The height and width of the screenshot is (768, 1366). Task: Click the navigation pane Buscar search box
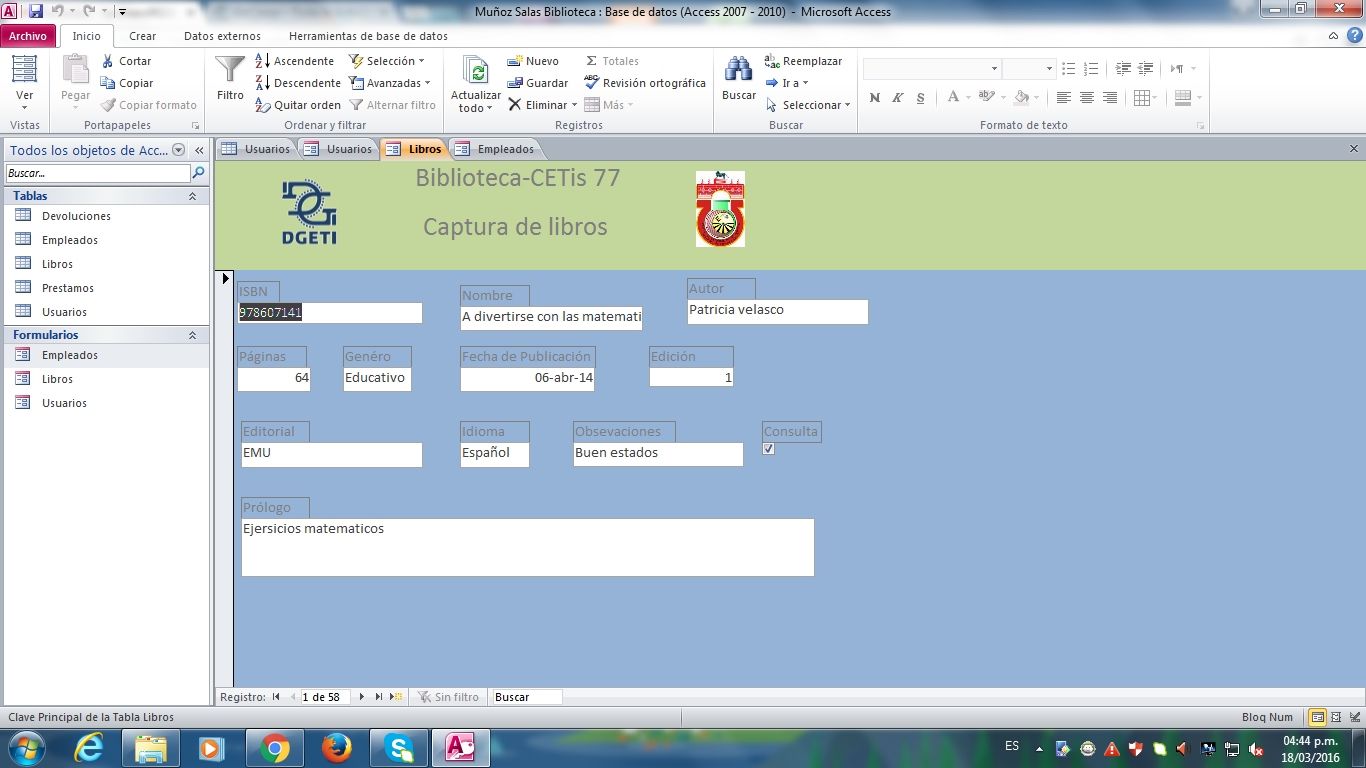[97, 173]
